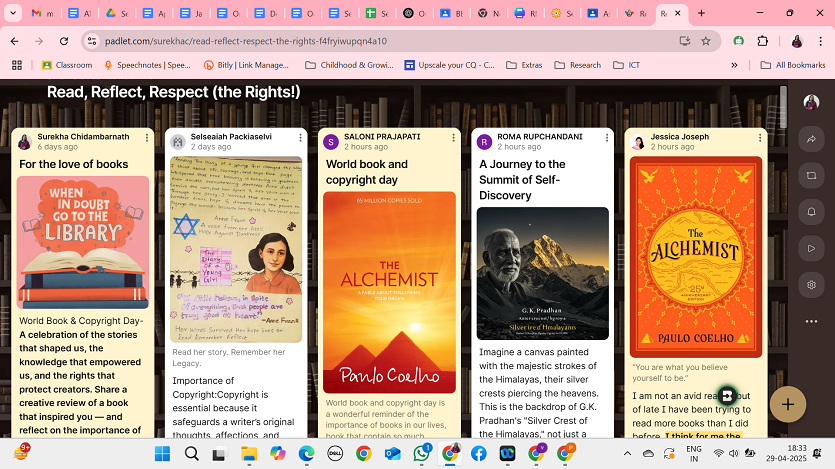Open options menu on Saloni Prajapati's post
The width and height of the screenshot is (835, 469).
[453, 137]
